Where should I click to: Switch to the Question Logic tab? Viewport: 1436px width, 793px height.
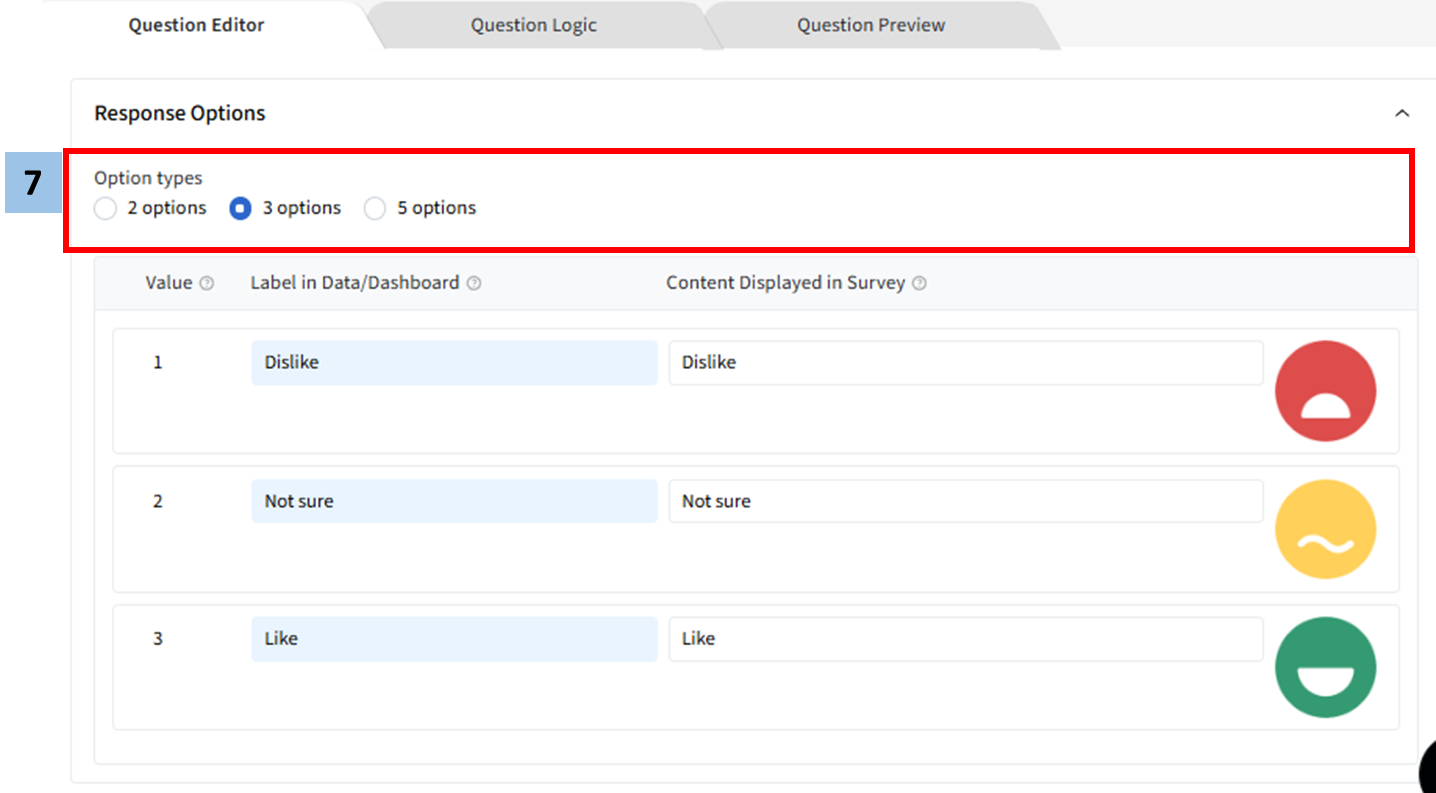pyautogui.click(x=533, y=25)
